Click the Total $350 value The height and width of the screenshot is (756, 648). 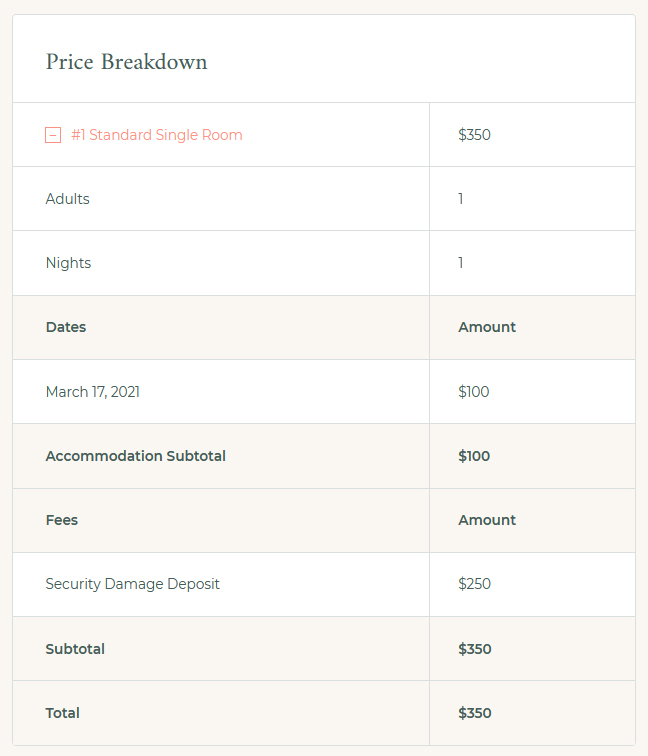tap(475, 713)
